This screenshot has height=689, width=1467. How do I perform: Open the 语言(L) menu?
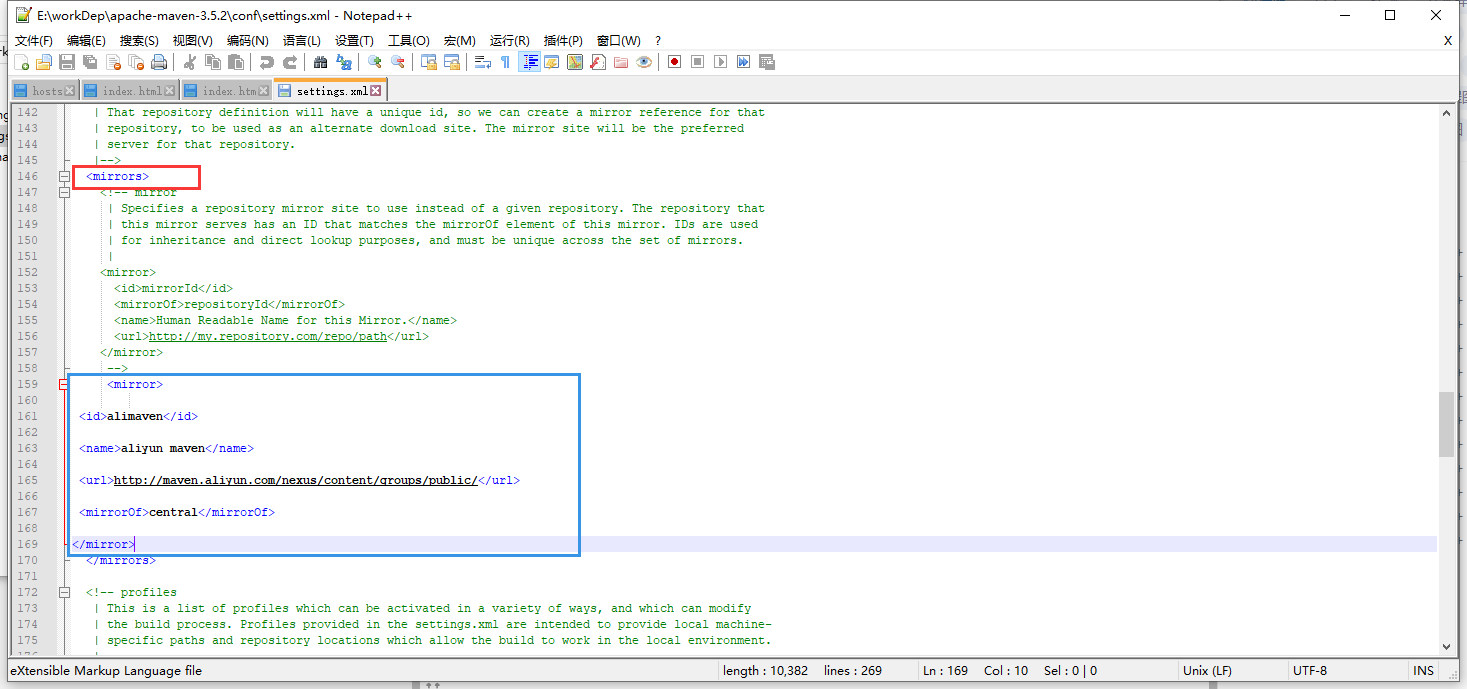pyautogui.click(x=301, y=40)
